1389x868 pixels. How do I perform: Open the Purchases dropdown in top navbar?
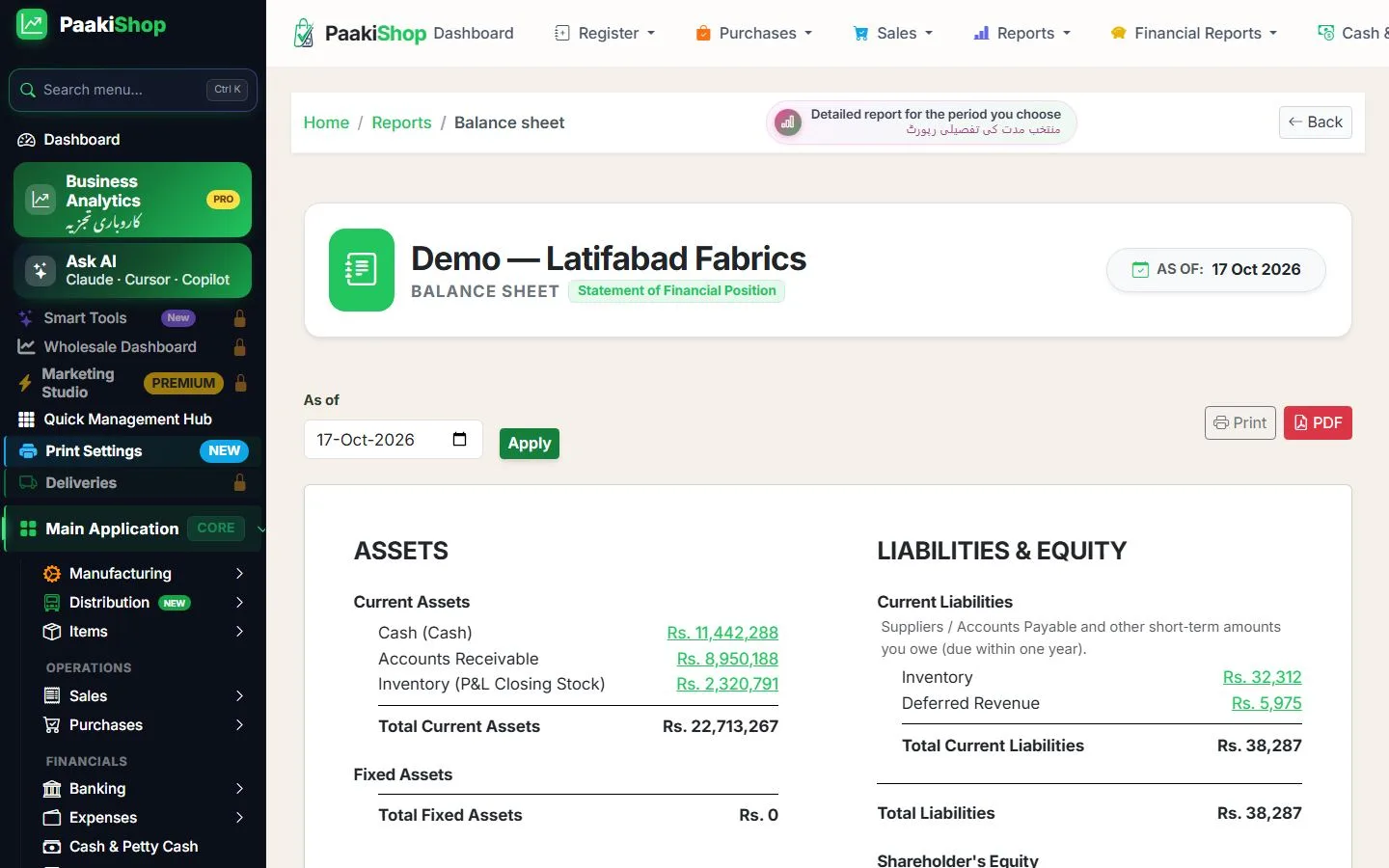click(753, 33)
